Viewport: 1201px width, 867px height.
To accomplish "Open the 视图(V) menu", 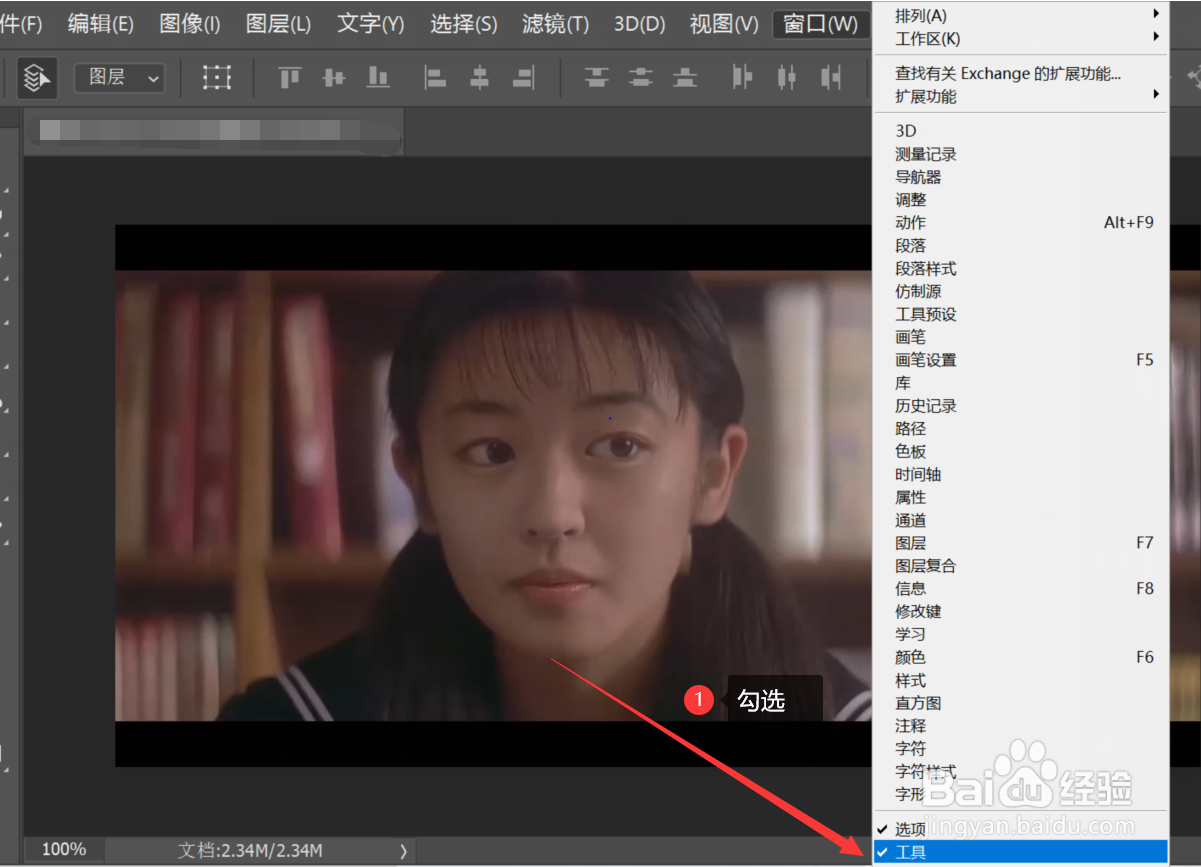I will coord(724,23).
